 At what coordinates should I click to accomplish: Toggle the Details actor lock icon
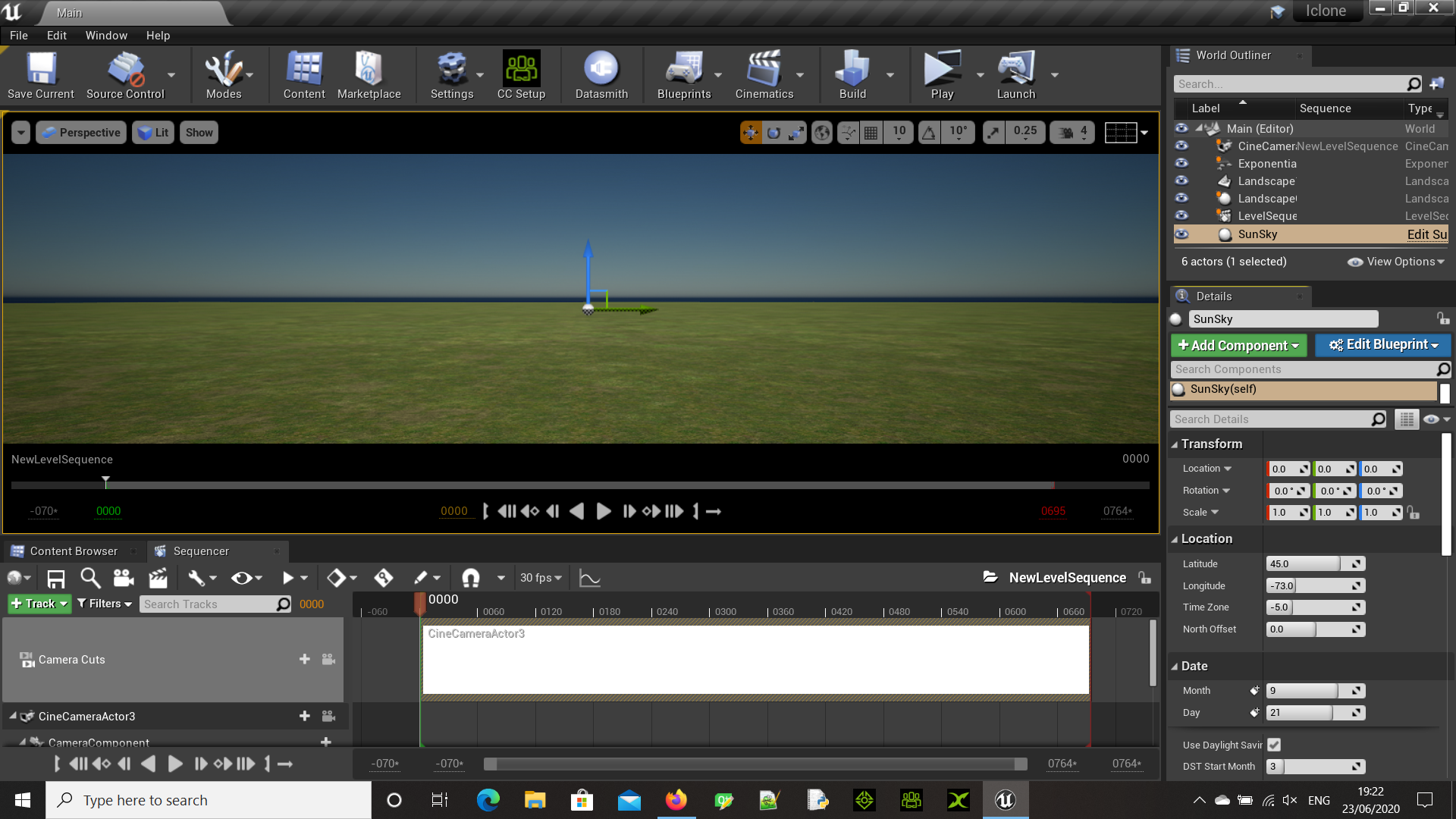(1442, 318)
